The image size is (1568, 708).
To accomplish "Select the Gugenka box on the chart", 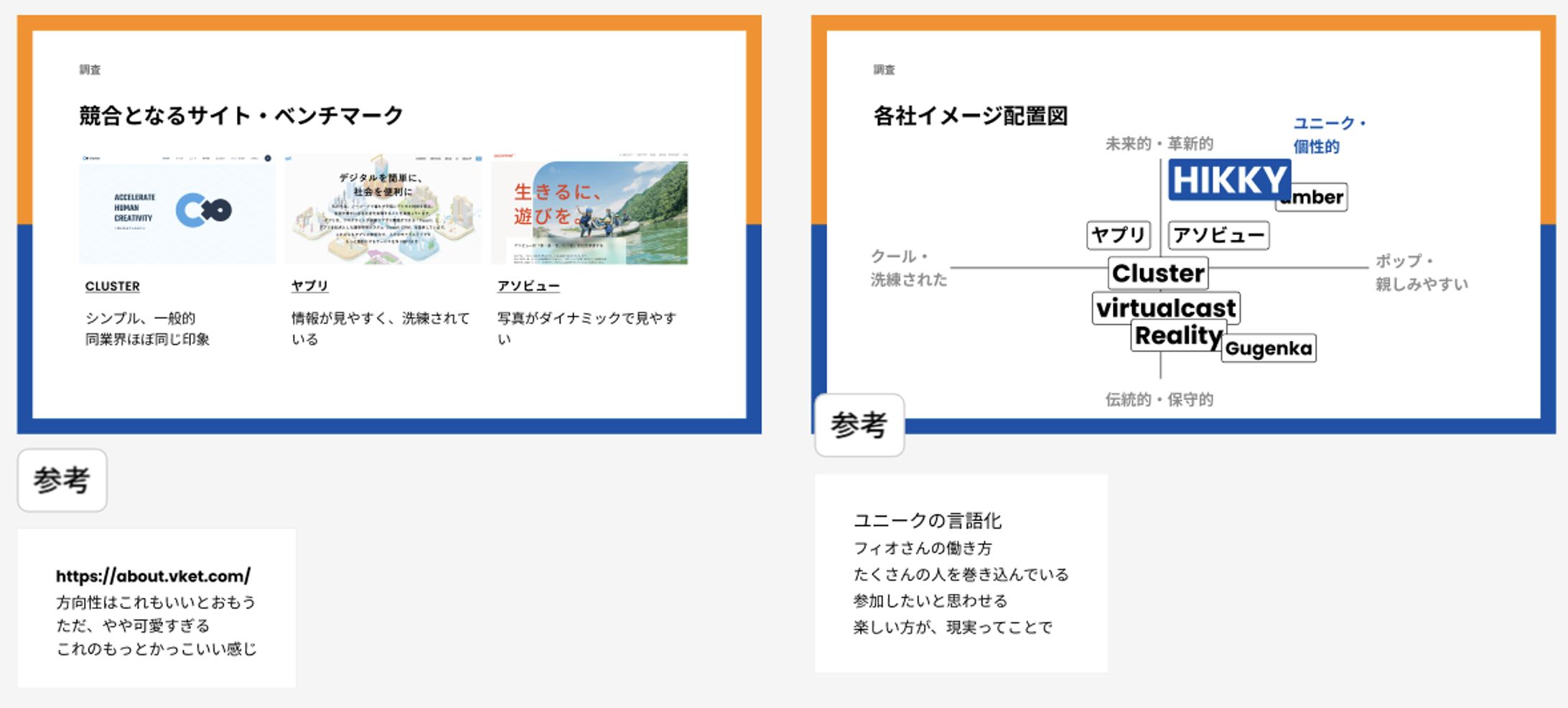I will pyautogui.click(x=1269, y=348).
